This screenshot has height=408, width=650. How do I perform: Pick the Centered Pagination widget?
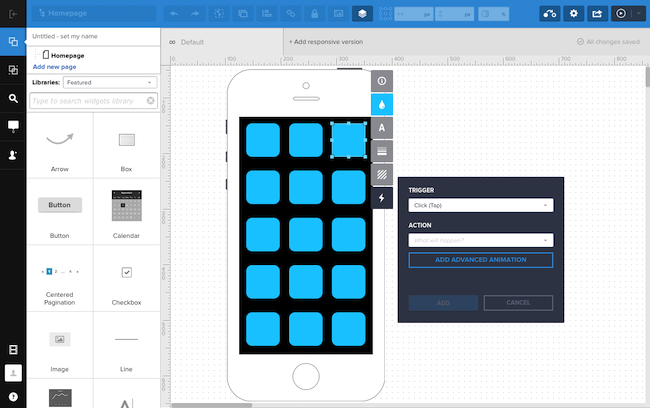click(60, 279)
